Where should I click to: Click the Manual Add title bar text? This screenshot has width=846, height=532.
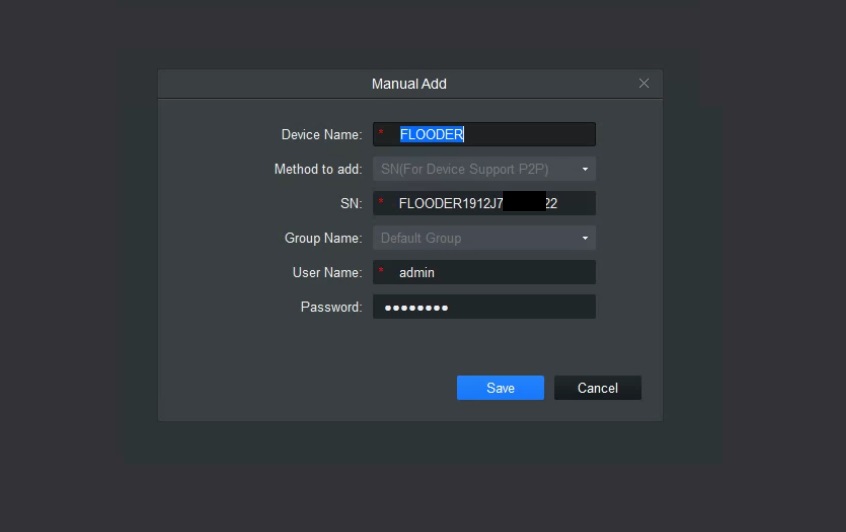pos(409,84)
